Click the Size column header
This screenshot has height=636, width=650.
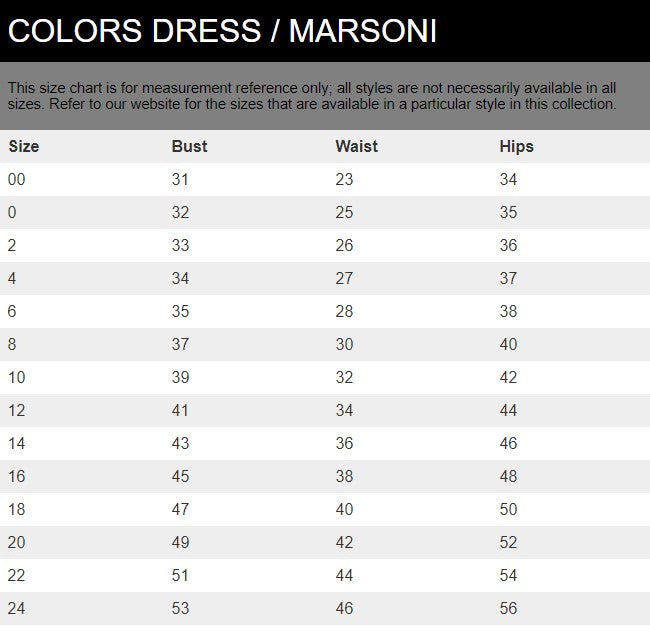(x=24, y=146)
